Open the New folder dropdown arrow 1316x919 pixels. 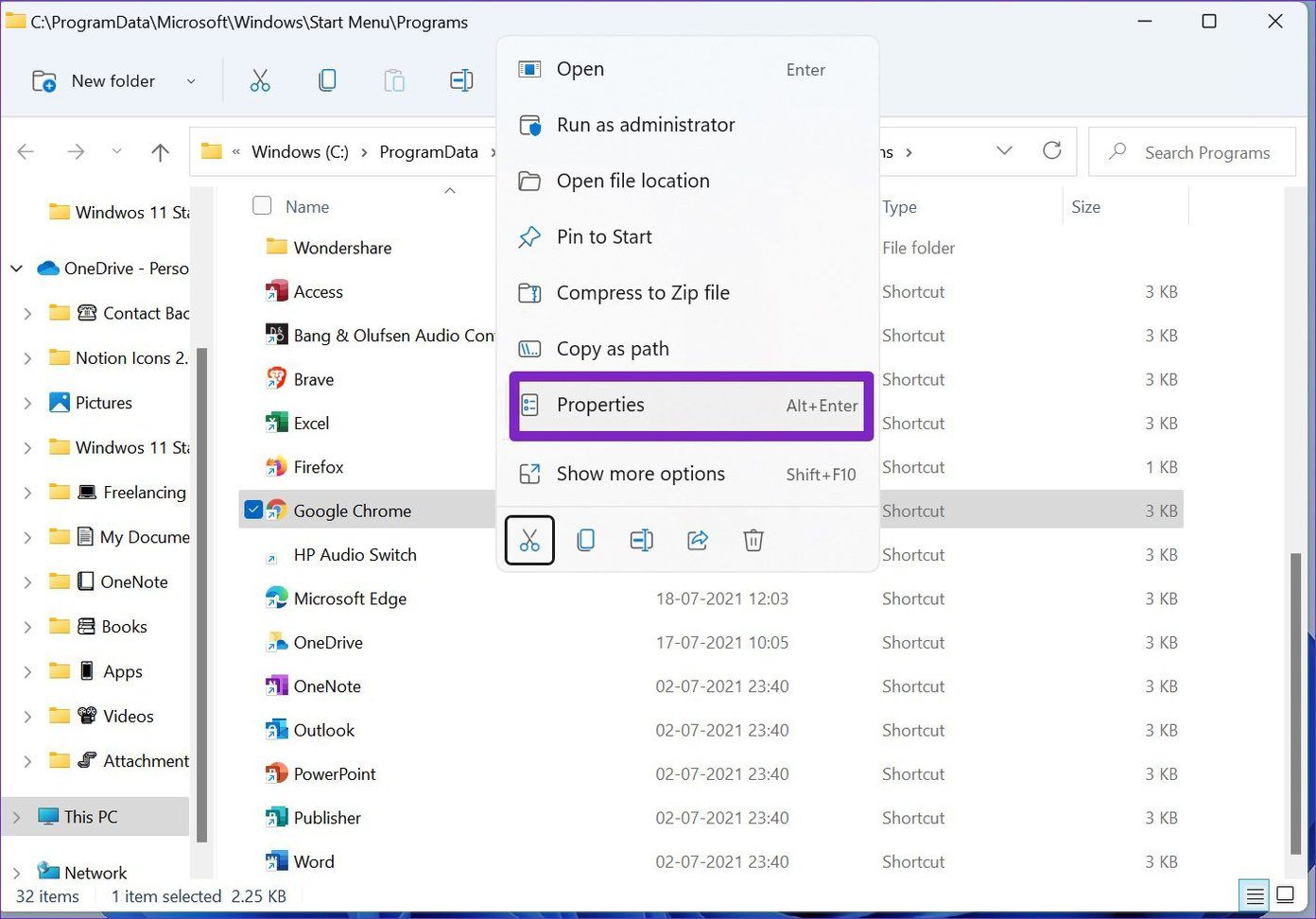[191, 81]
